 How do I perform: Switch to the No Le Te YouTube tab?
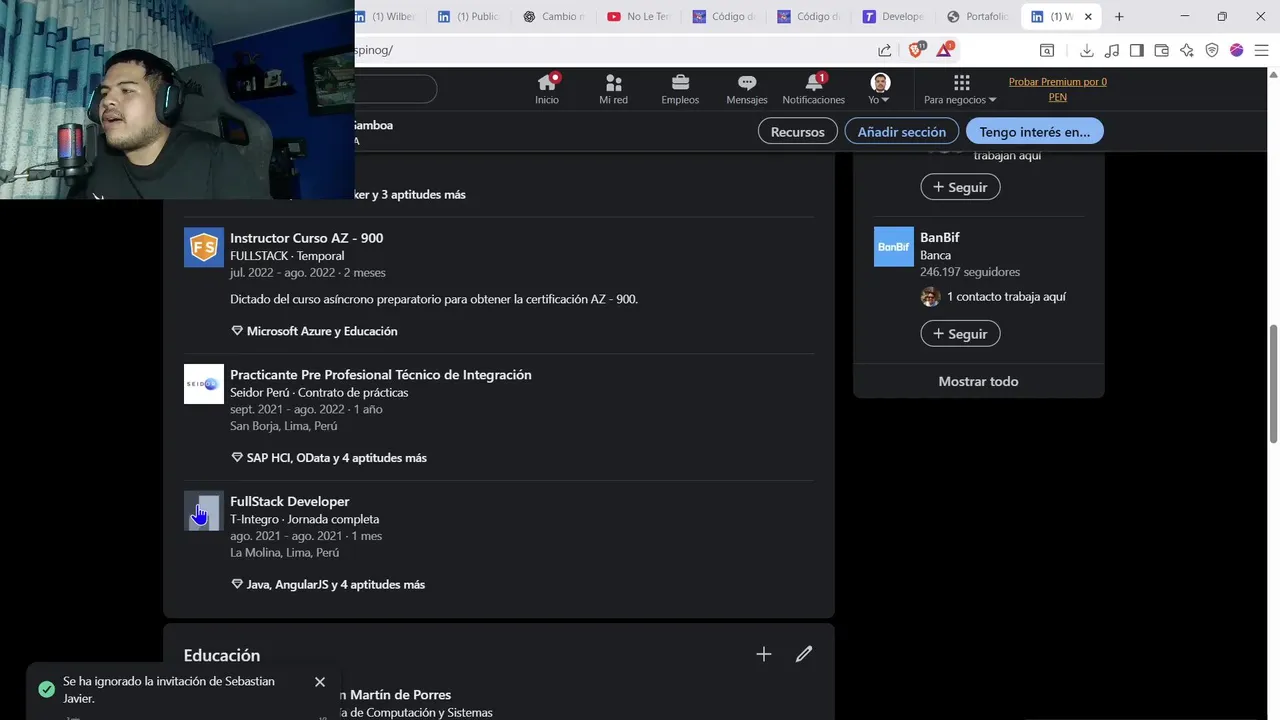[x=639, y=16]
